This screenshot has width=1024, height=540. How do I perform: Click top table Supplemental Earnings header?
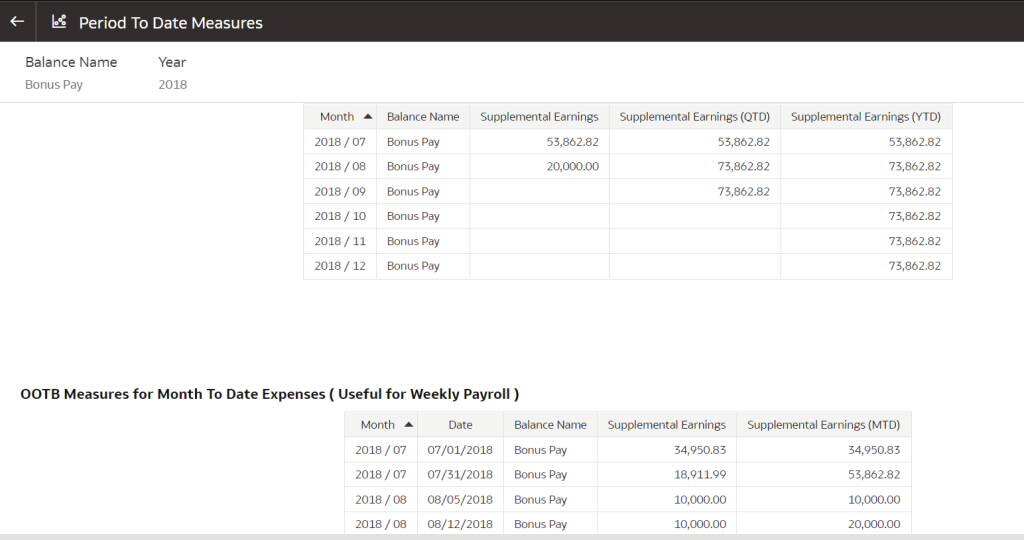(x=539, y=116)
